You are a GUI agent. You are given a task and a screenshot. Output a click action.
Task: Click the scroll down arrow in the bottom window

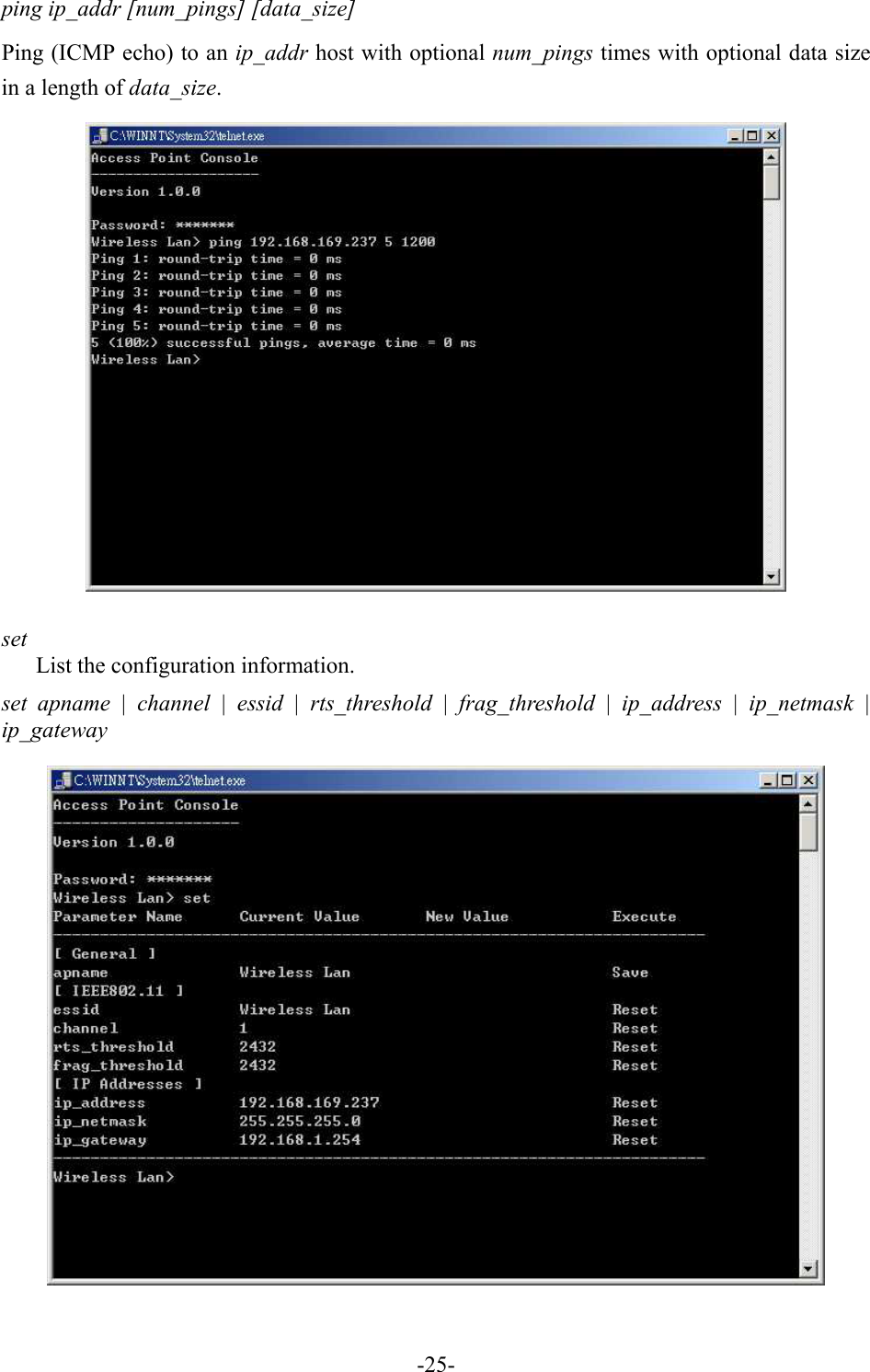click(x=809, y=1270)
